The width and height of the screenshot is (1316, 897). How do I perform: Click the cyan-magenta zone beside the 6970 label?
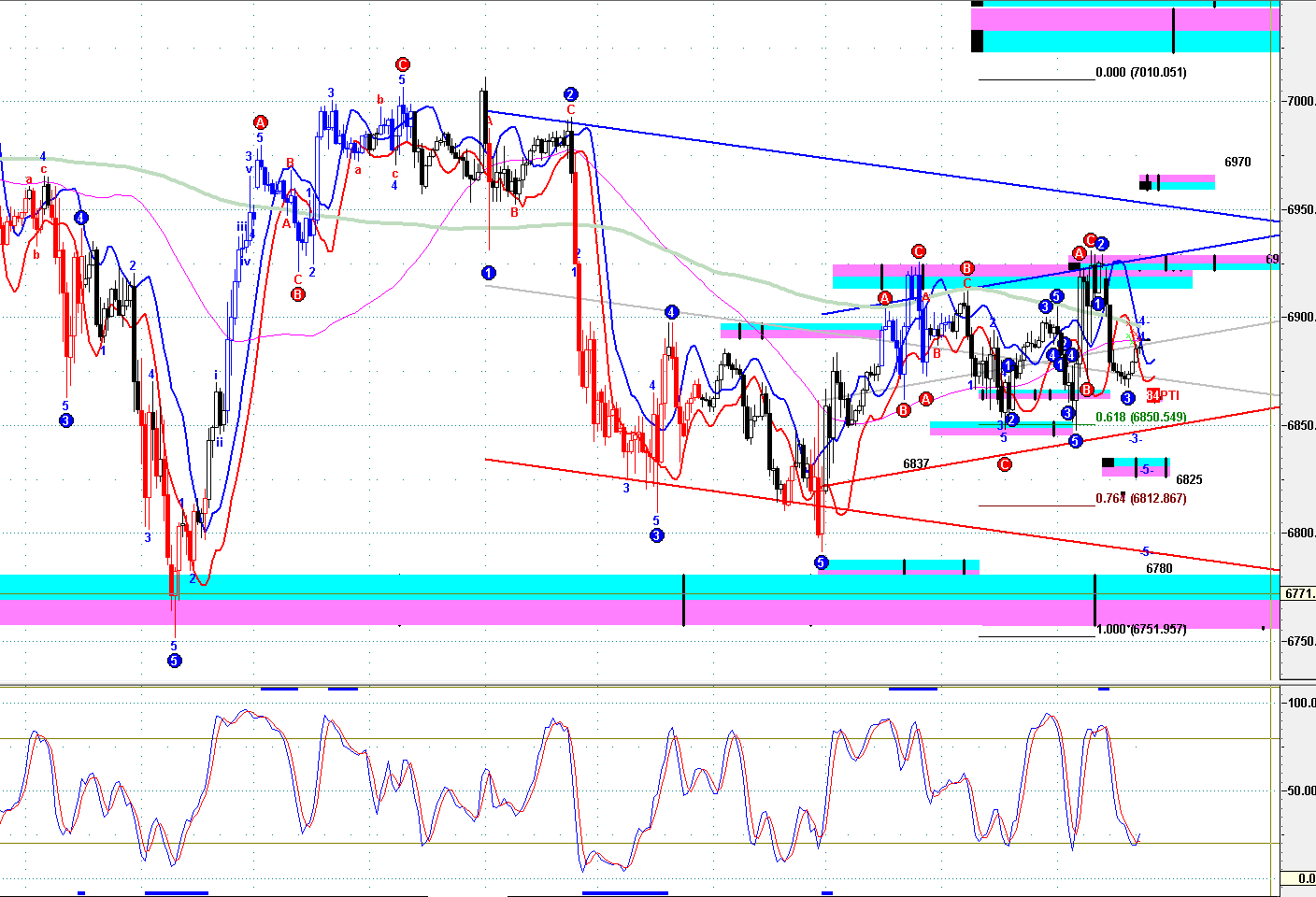pos(1178,182)
